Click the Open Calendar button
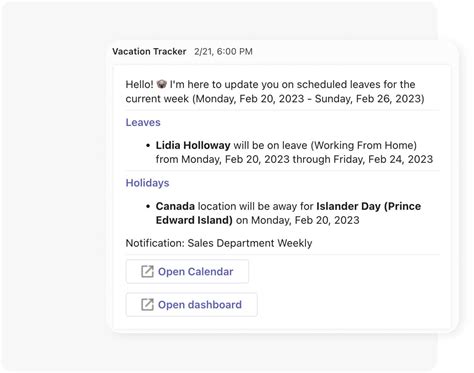This screenshot has height=373, width=474. tap(187, 272)
